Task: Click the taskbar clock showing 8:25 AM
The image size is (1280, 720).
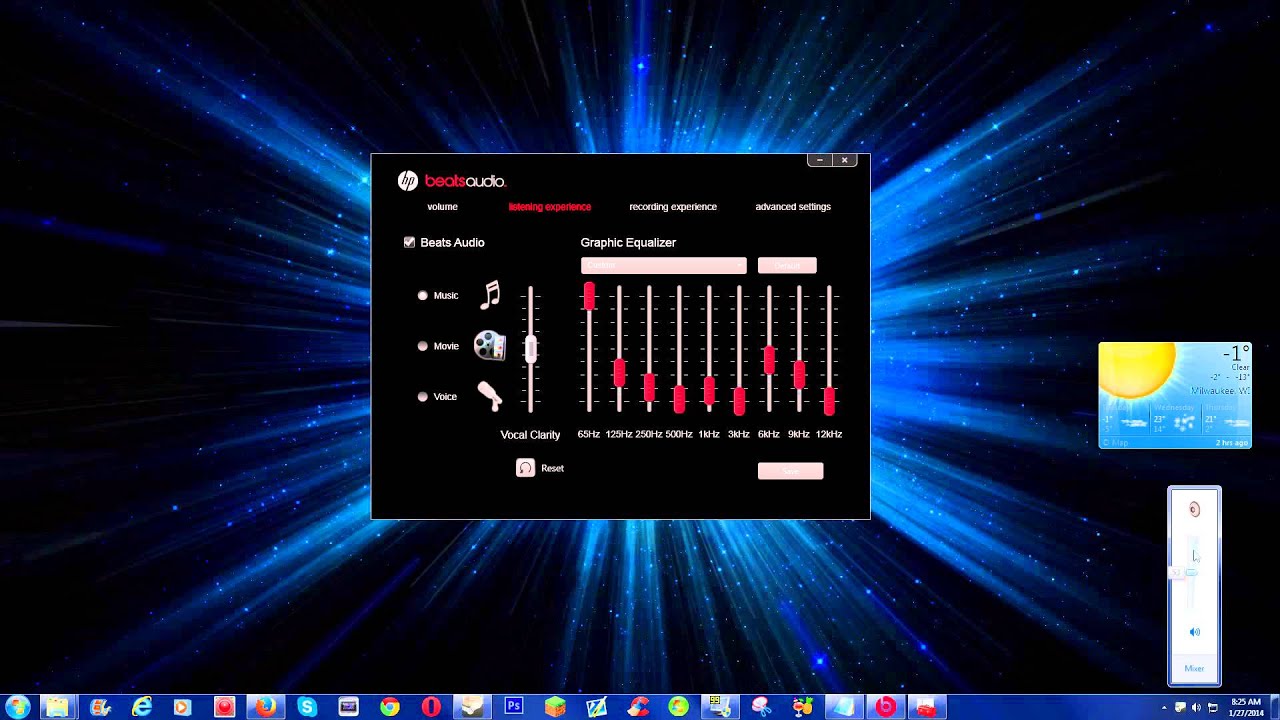Action: click(x=1246, y=707)
